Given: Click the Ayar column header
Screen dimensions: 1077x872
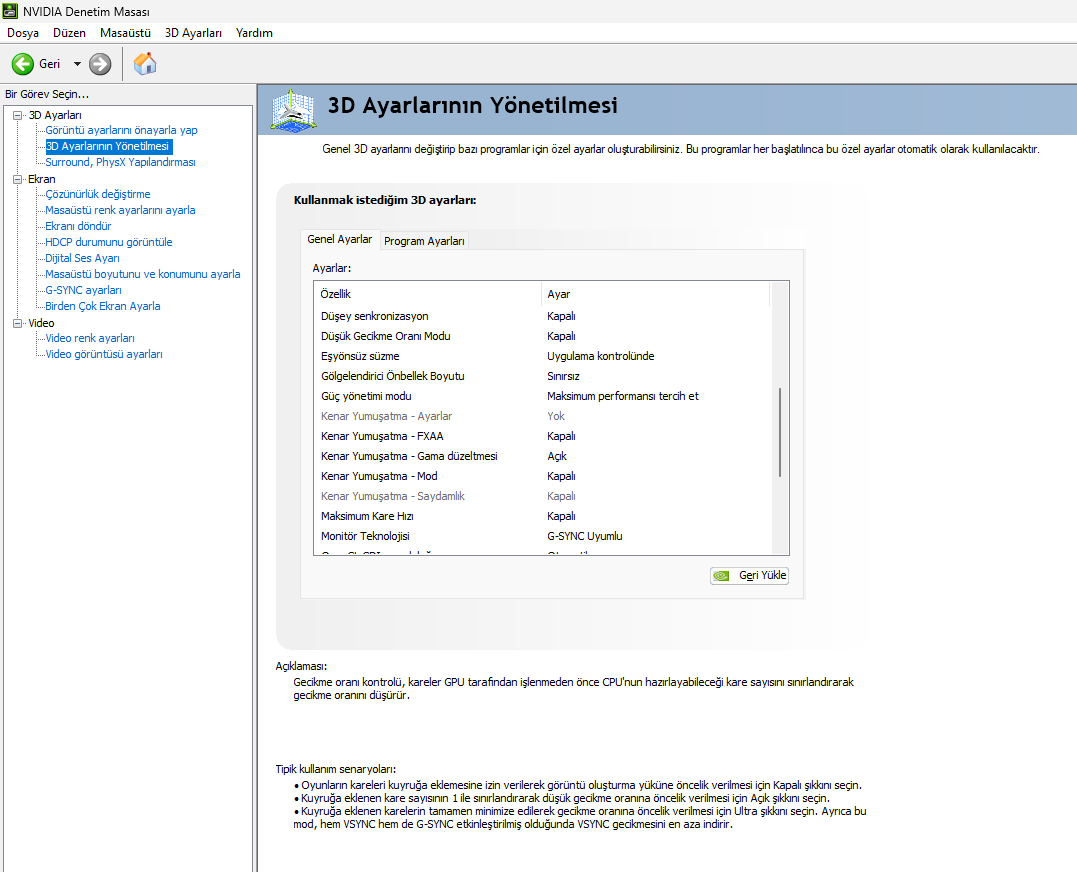Looking at the screenshot, I should 656,294.
